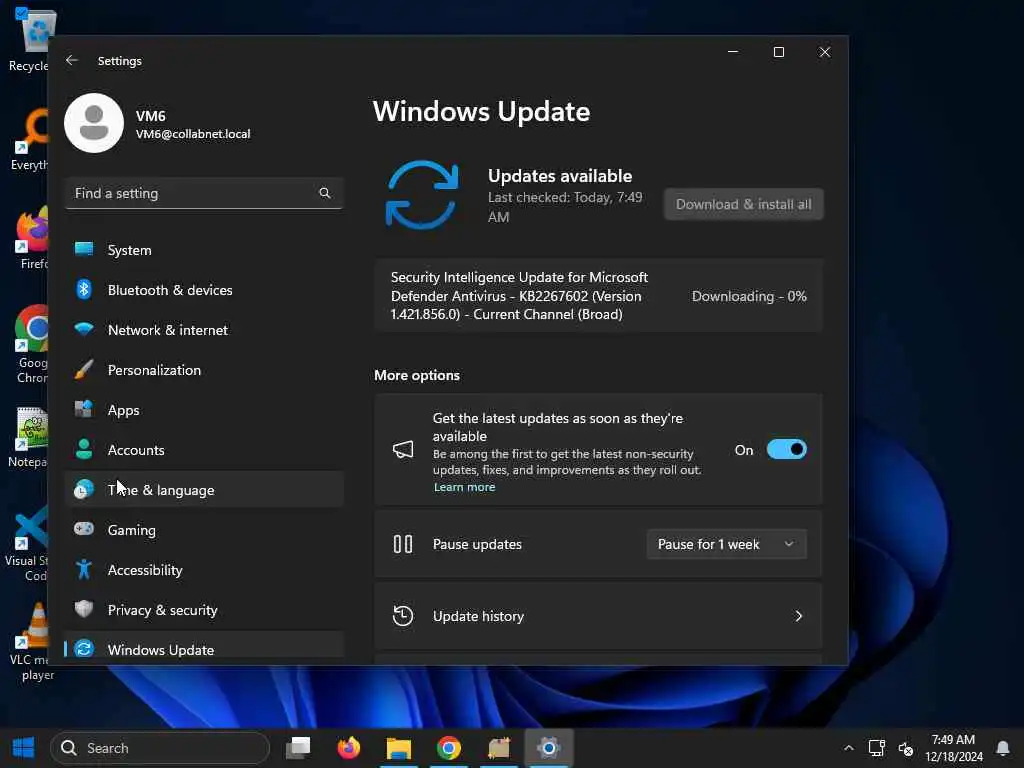Select Bluetooth & devices category
Screen dimensions: 1024x768
pyautogui.click(x=204, y=290)
